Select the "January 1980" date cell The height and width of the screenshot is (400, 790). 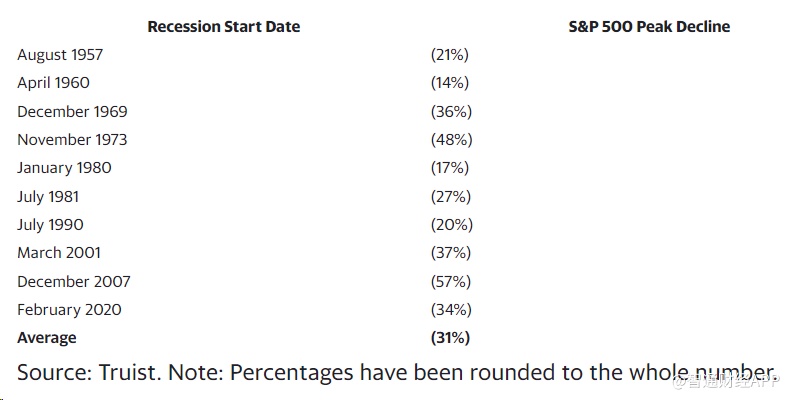pos(64,168)
